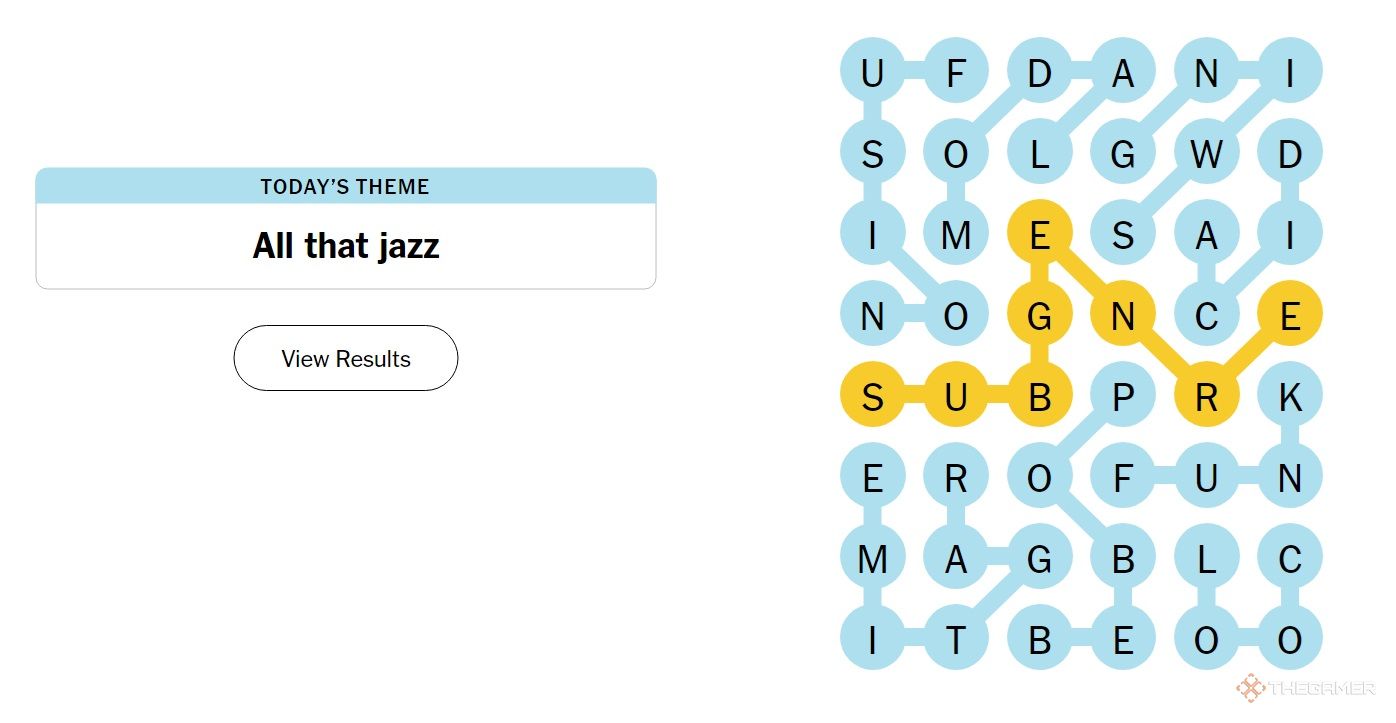Tap the M that starts MODAL
1396x723 pixels.
(956, 235)
